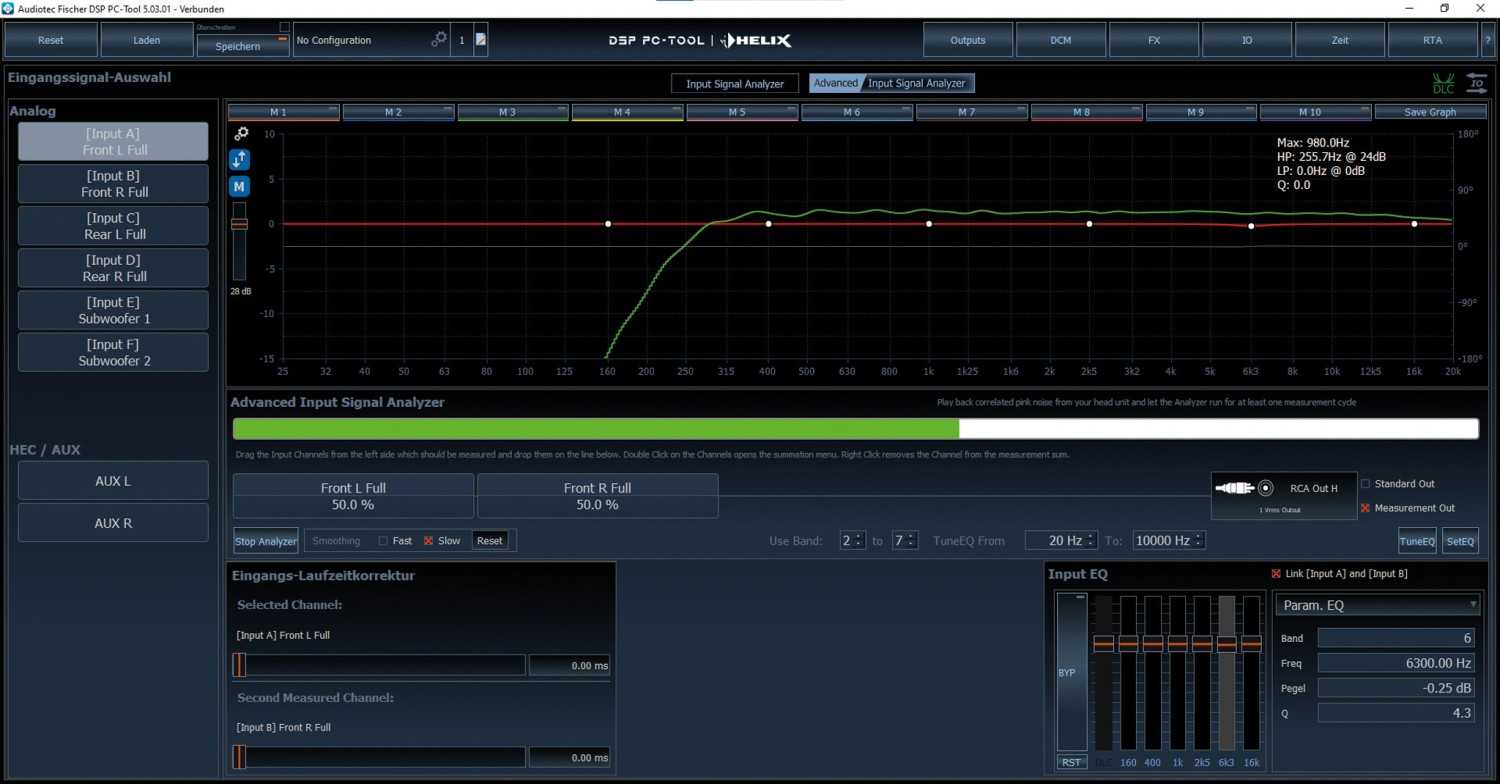Click the notepad edit icon beside slot 1
Image resolution: width=1500 pixels, height=784 pixels.
click(x=481, y=40)
